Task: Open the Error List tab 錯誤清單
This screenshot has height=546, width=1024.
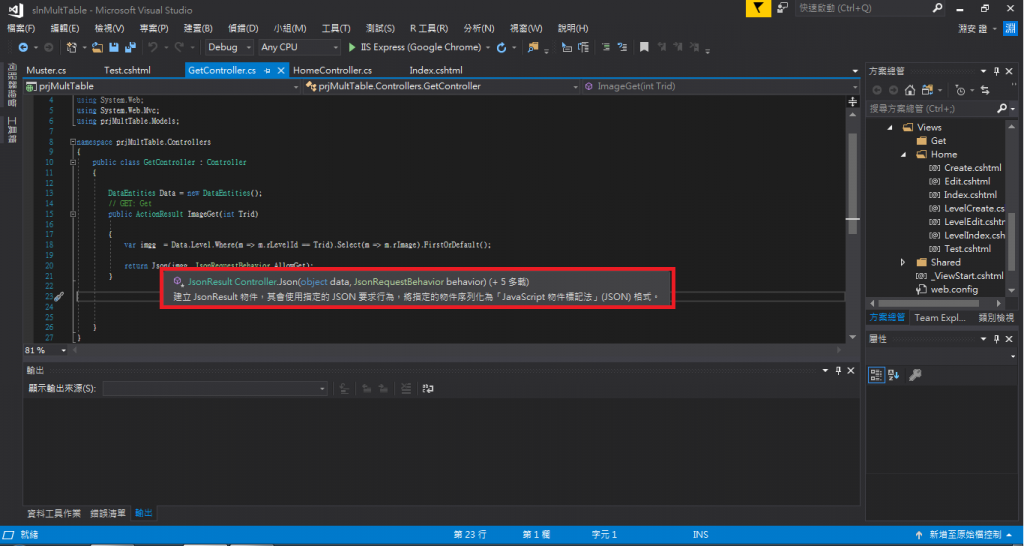Action: point(108,513)
